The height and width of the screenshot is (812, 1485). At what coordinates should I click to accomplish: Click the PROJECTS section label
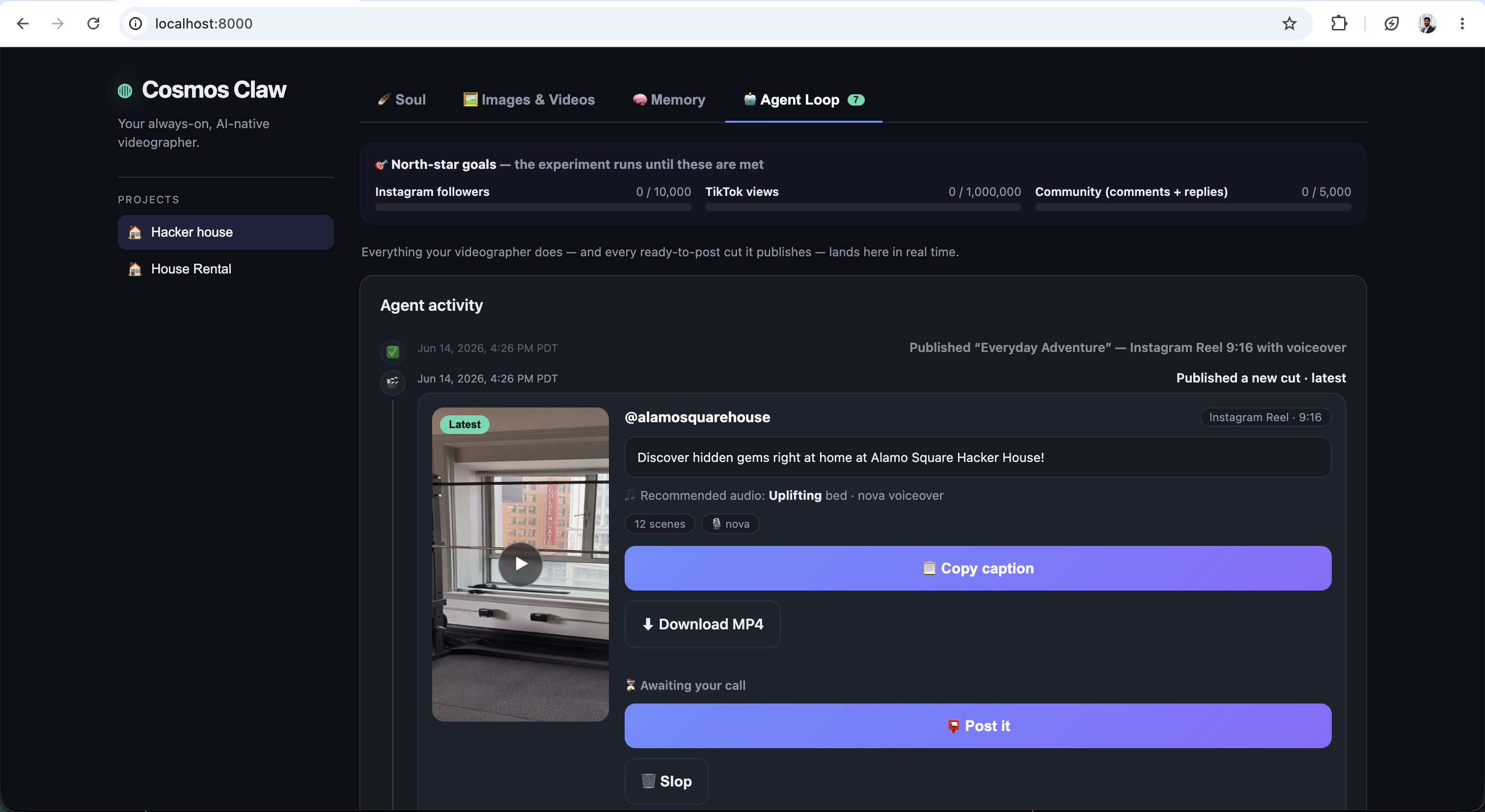coord(149,200)
